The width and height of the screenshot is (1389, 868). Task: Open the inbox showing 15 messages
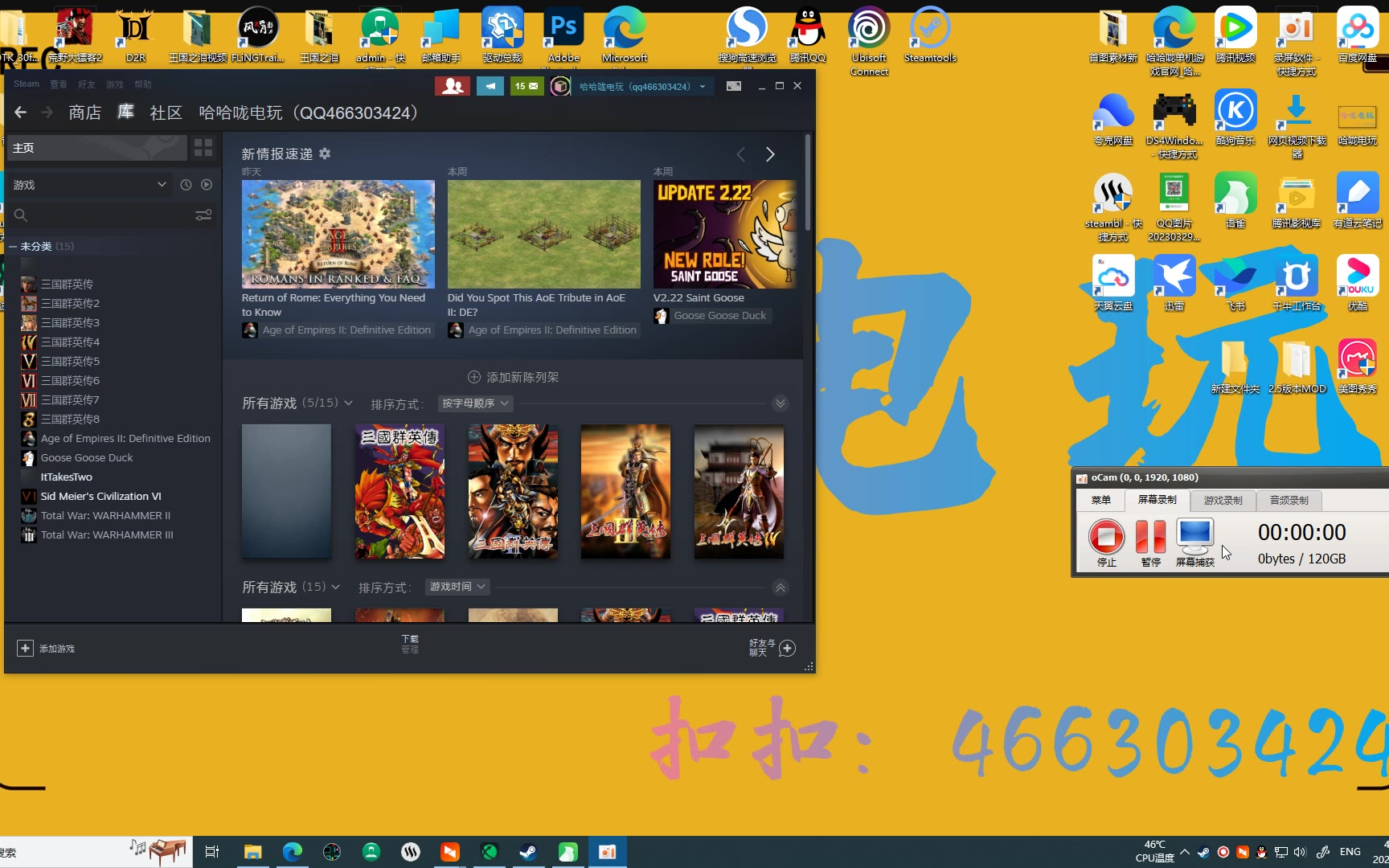(527, 86)
